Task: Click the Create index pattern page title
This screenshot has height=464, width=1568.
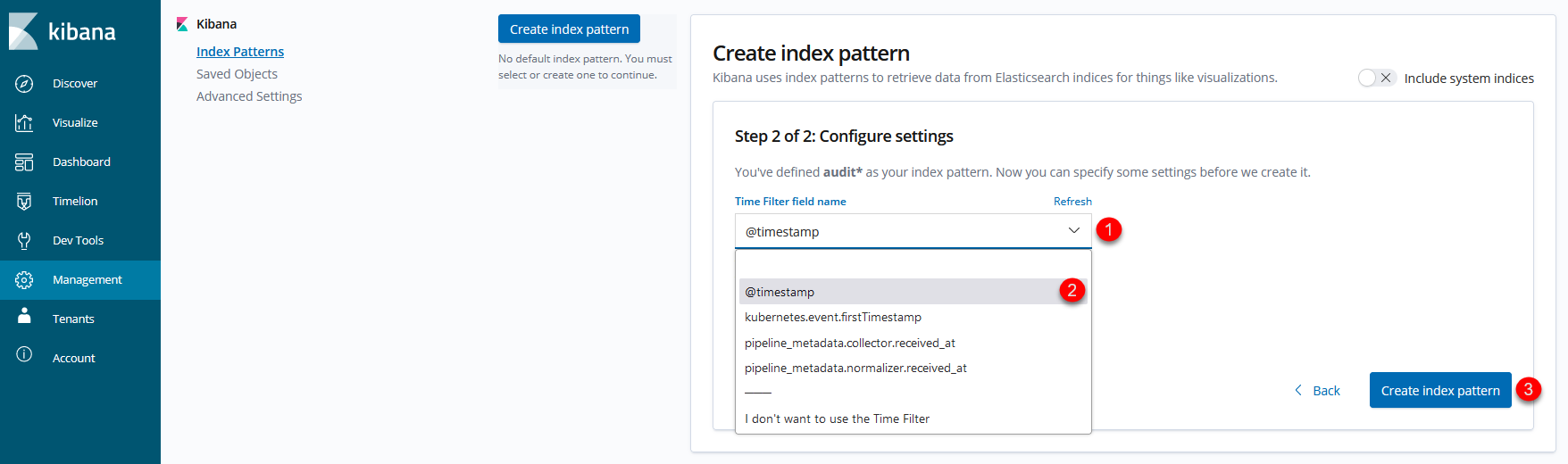Action: [x=811, y=54]
